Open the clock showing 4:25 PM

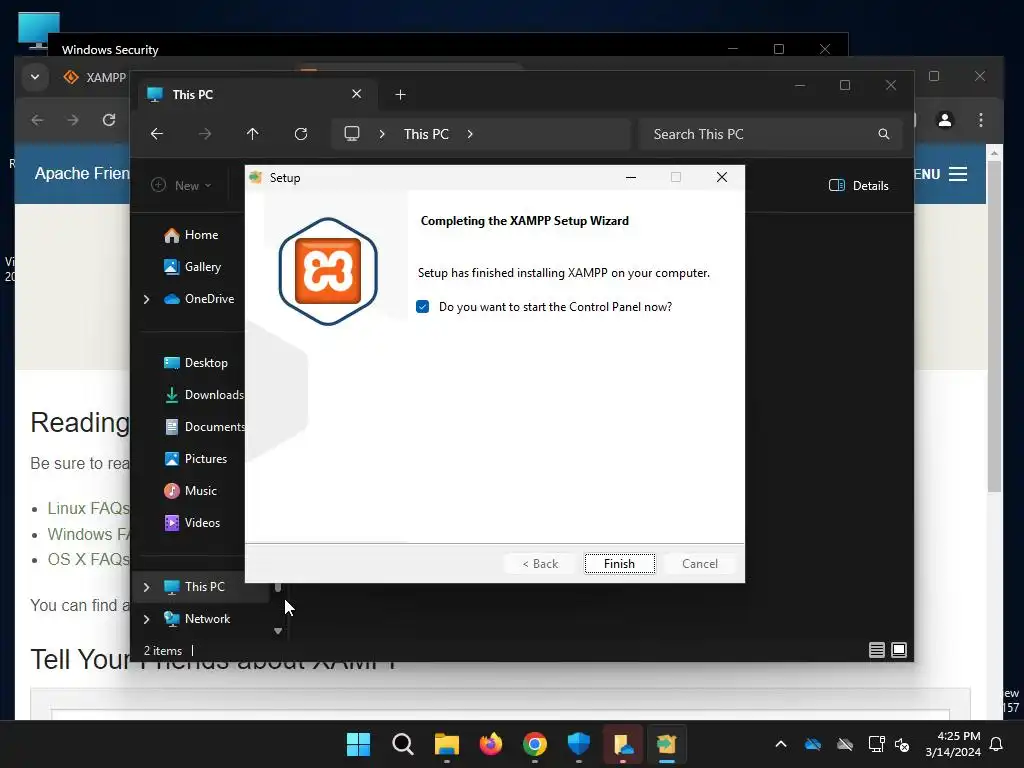coord(953,744)
